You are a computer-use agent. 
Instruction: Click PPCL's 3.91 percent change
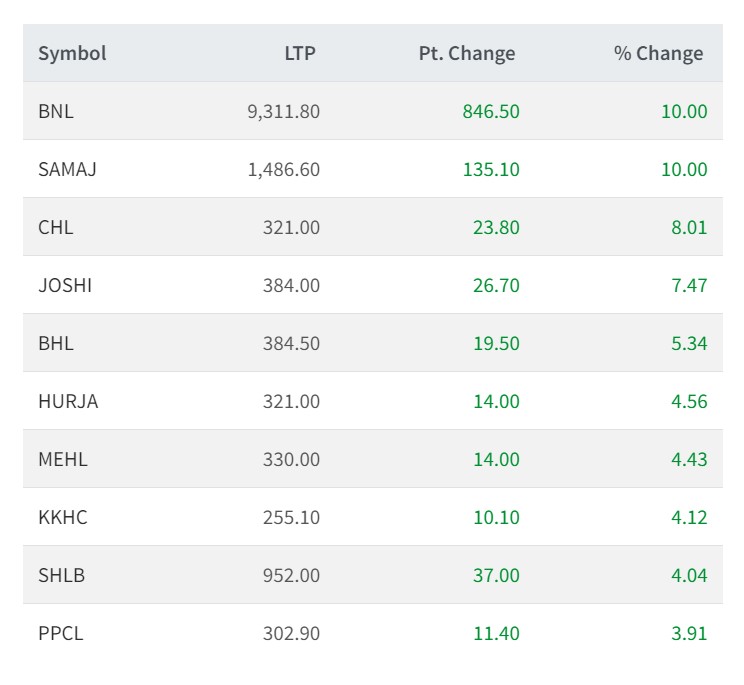pyautogui.click(x=690, y=633)
